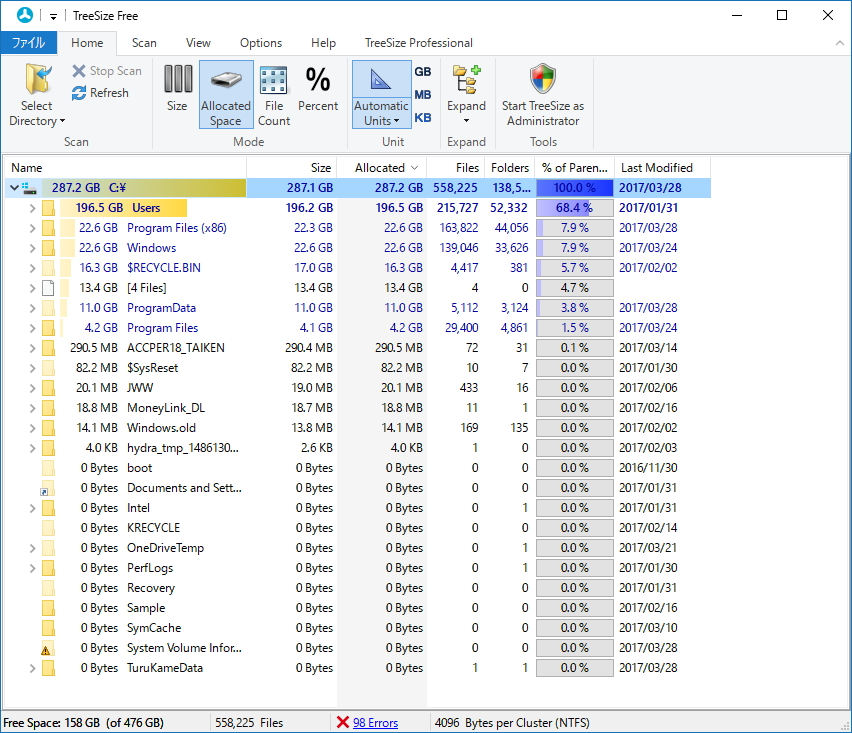This screenshot has width=852, height=733.
Task: Sort by the Name column header
Action: point(125,168)
